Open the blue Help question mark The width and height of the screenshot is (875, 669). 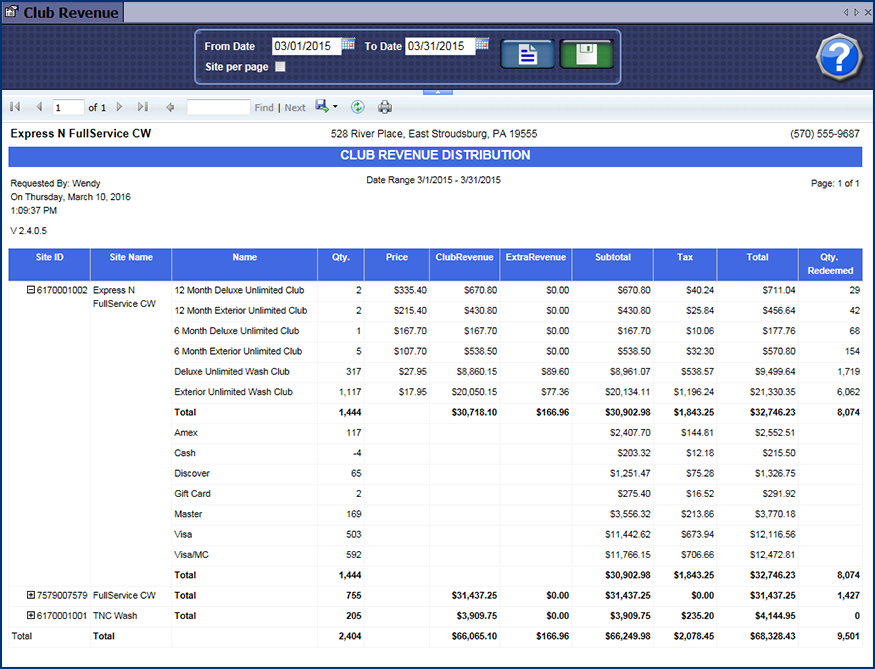pyautogui.click(x=838, y=56)
